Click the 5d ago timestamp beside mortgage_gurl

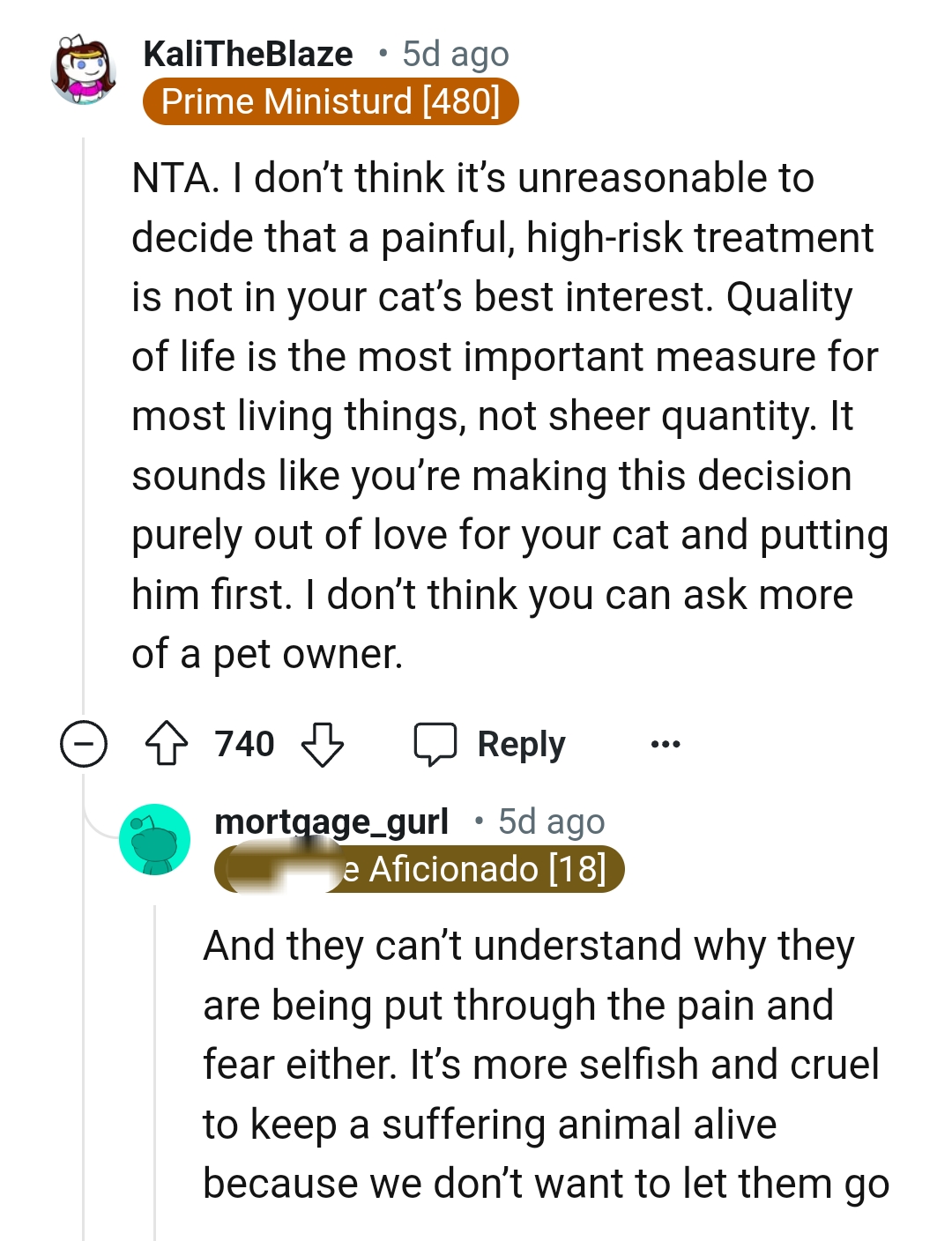pos(552,821)
